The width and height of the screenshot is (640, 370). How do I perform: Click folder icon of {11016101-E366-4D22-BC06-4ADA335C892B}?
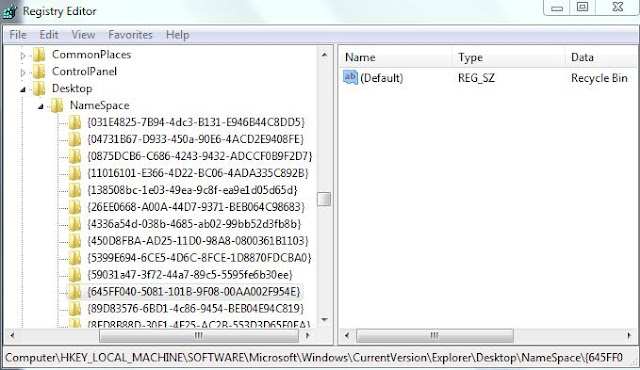point(75,173)
